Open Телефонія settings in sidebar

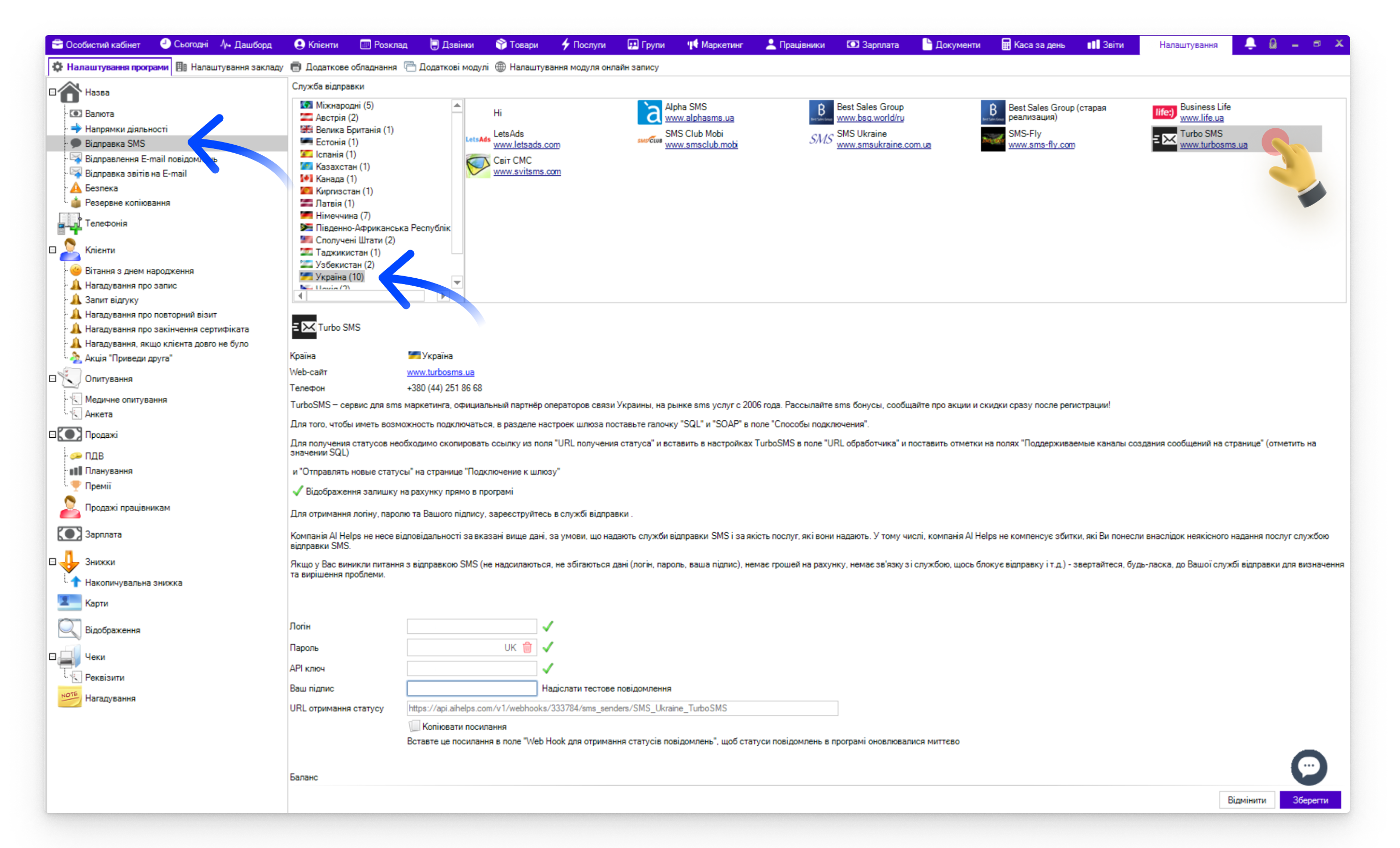pos(106,223)
